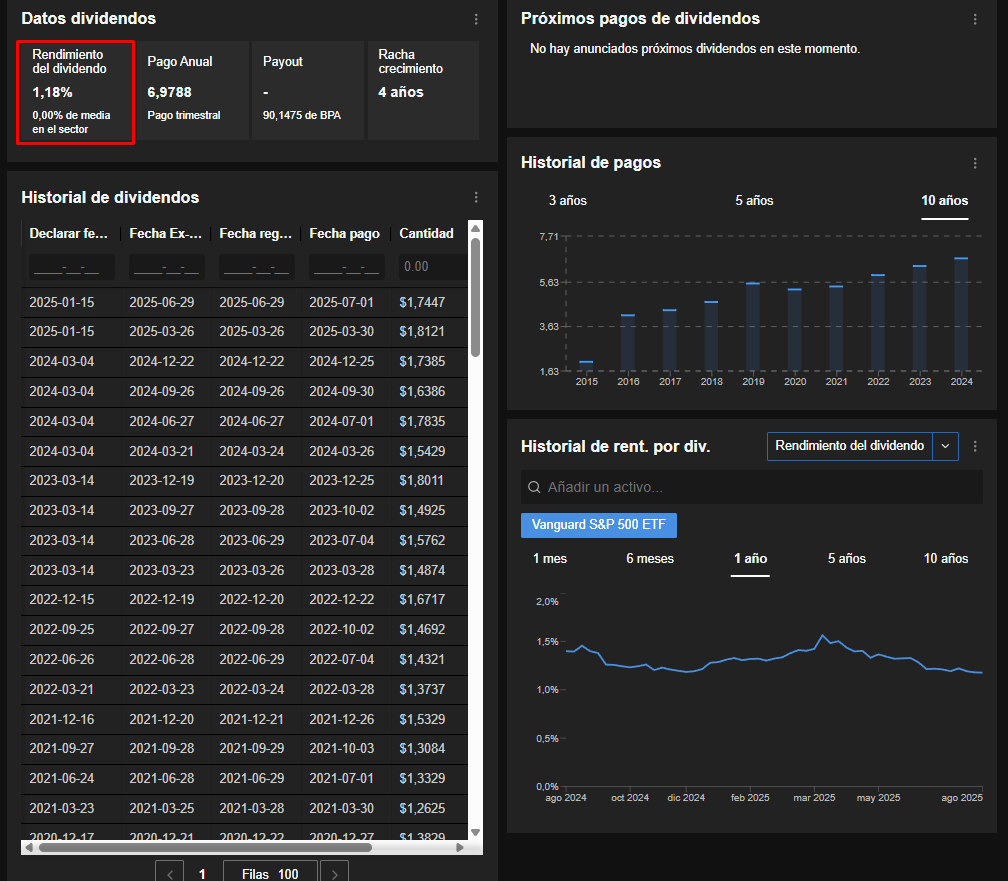Image resolution: width=1008 pixels, height=881 pixels.
Task: Click the Pago Anual 6,9788 card
Action: click(192, 90)
